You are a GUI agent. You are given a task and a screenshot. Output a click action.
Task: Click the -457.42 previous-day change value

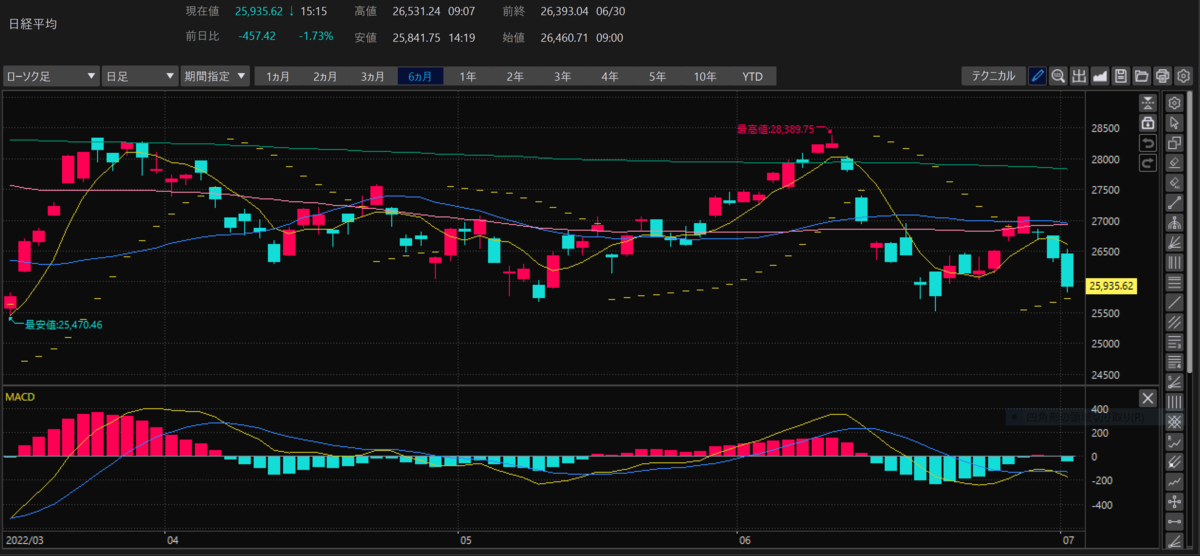click(257, 37)
